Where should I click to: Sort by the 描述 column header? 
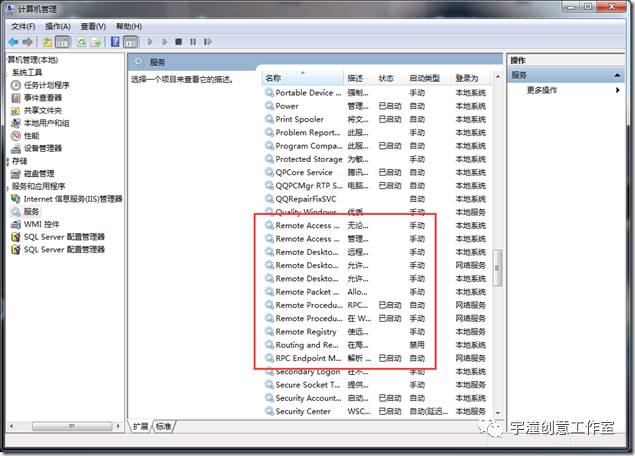(x=359, y=78)
